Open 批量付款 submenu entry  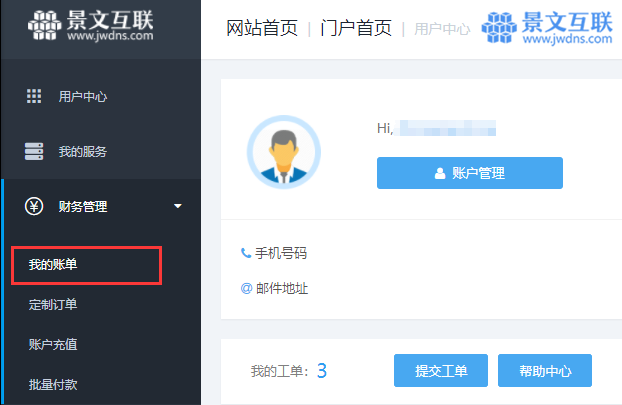click(x=53, y=384)
